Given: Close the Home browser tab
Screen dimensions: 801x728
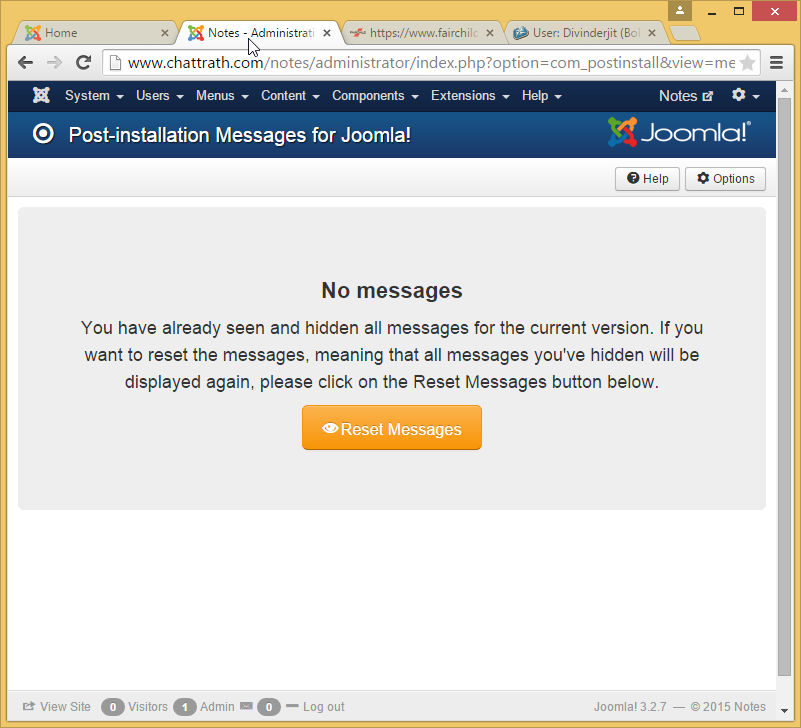Looking at the screenshot, I should (165, 33).
